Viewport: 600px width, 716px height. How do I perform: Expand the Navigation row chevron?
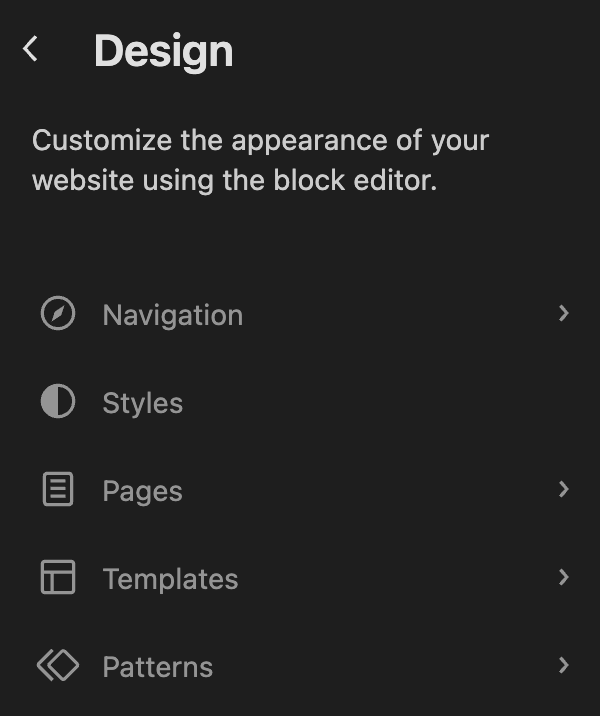point(564,314)
